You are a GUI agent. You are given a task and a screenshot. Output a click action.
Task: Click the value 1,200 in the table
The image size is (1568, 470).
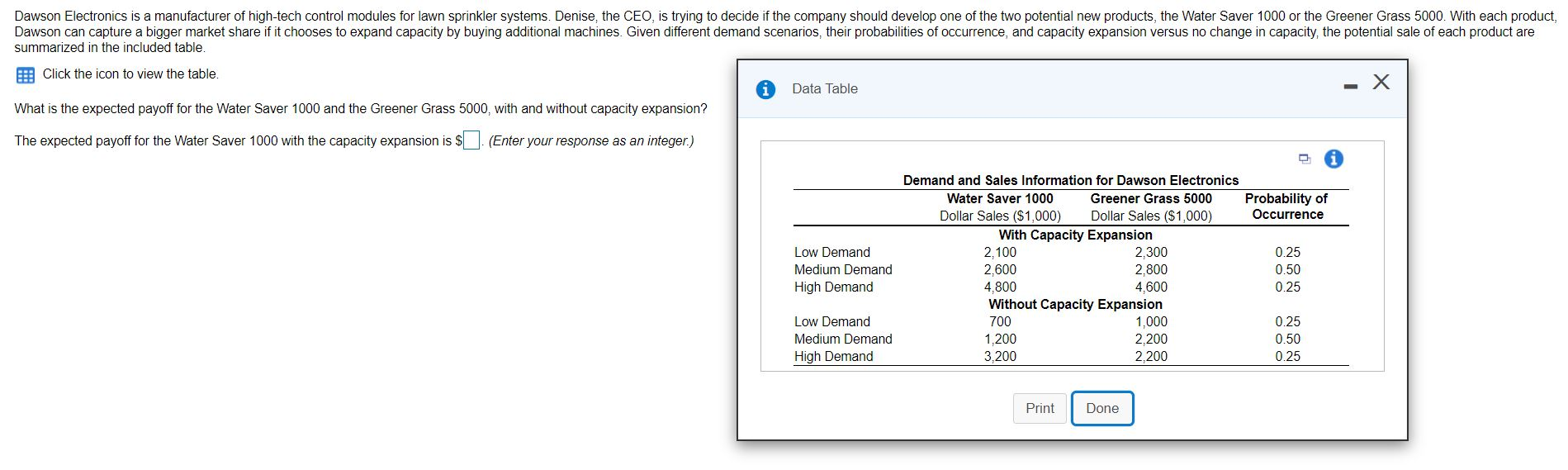click(1000, 339)
